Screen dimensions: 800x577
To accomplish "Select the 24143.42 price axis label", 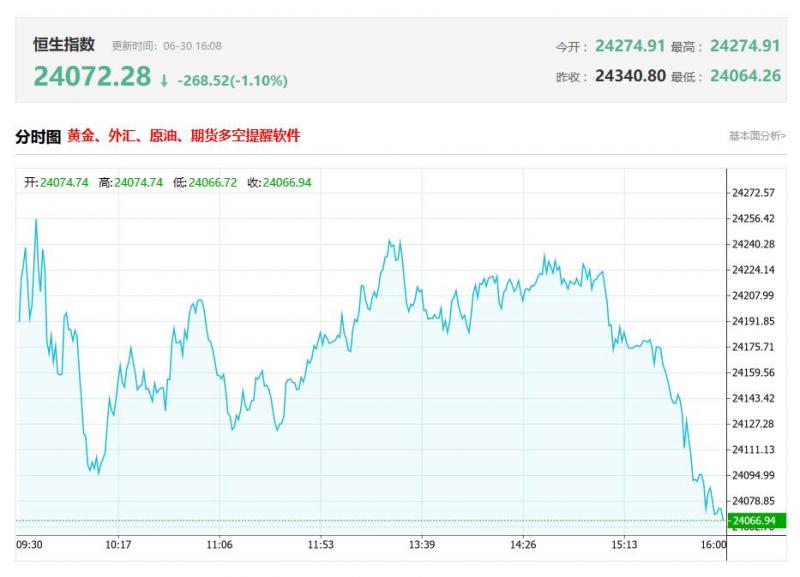I will 753,398.
